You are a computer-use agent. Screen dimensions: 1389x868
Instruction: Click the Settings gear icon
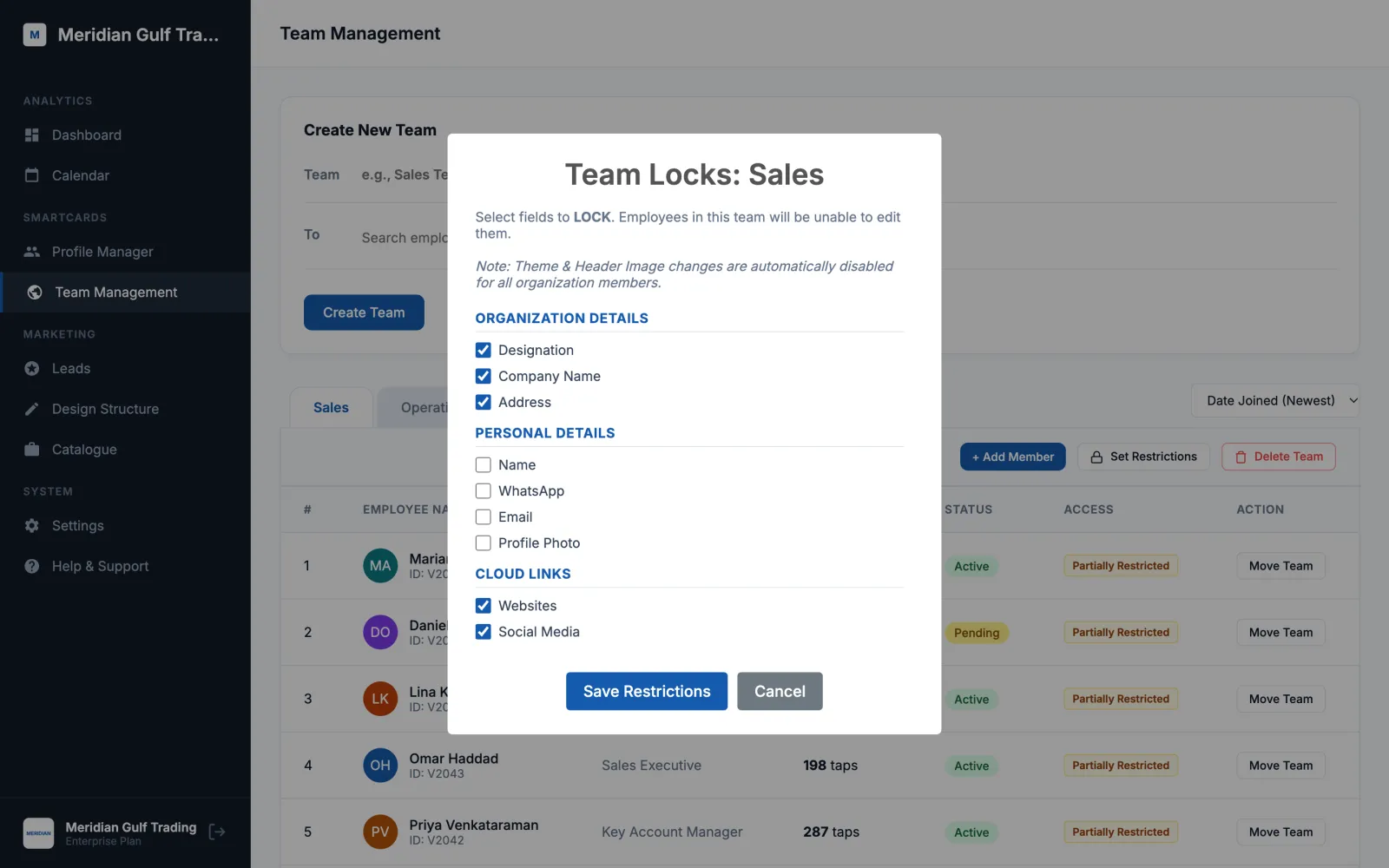point(32,526)
